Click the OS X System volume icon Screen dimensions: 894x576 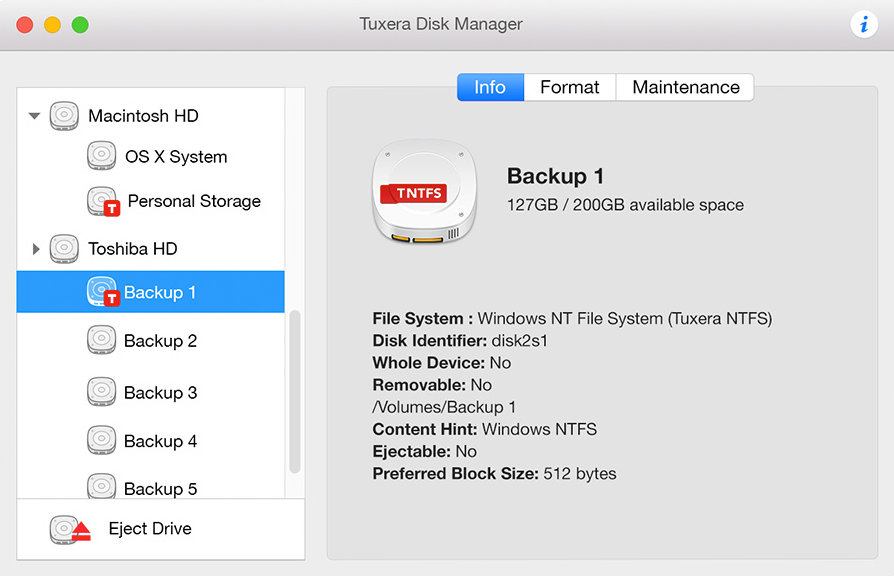[x=101, y=157]
